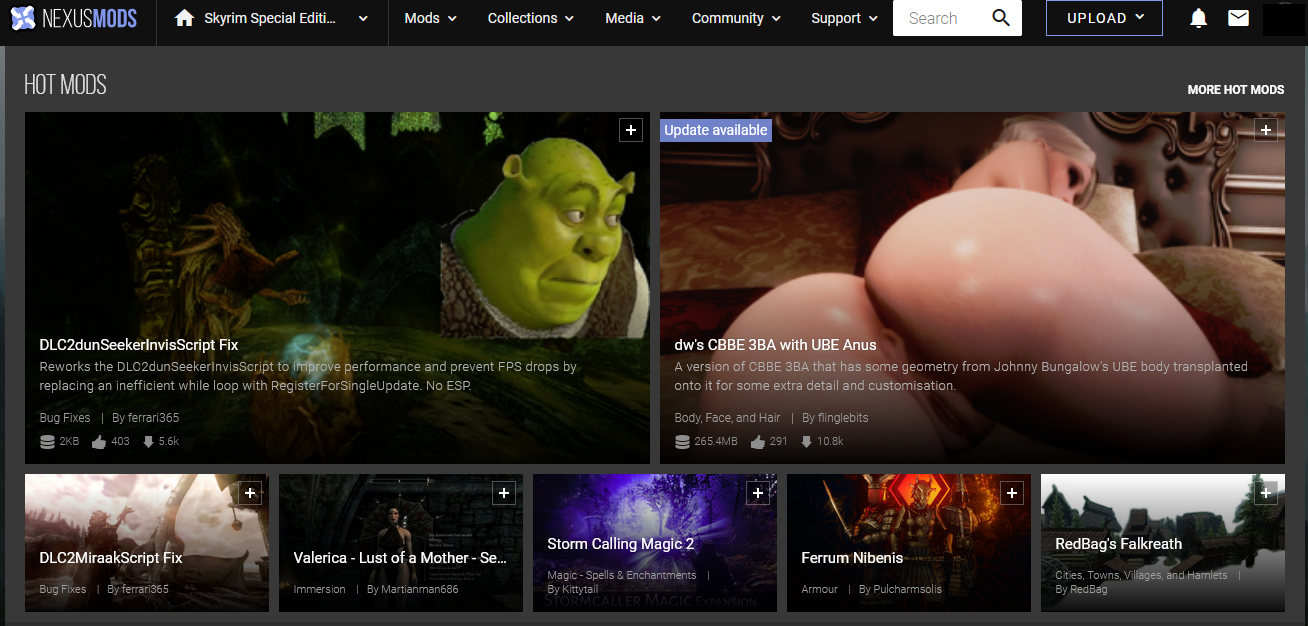This screenshot has height=626, width=1308.
Task: Open the notifications bell
Action: coord(1198,18)
